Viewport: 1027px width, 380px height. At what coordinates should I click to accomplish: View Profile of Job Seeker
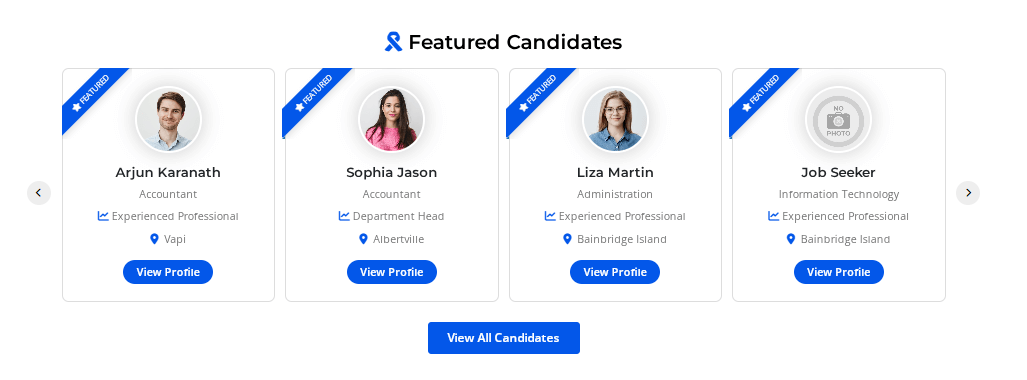[x=838, y=272]
